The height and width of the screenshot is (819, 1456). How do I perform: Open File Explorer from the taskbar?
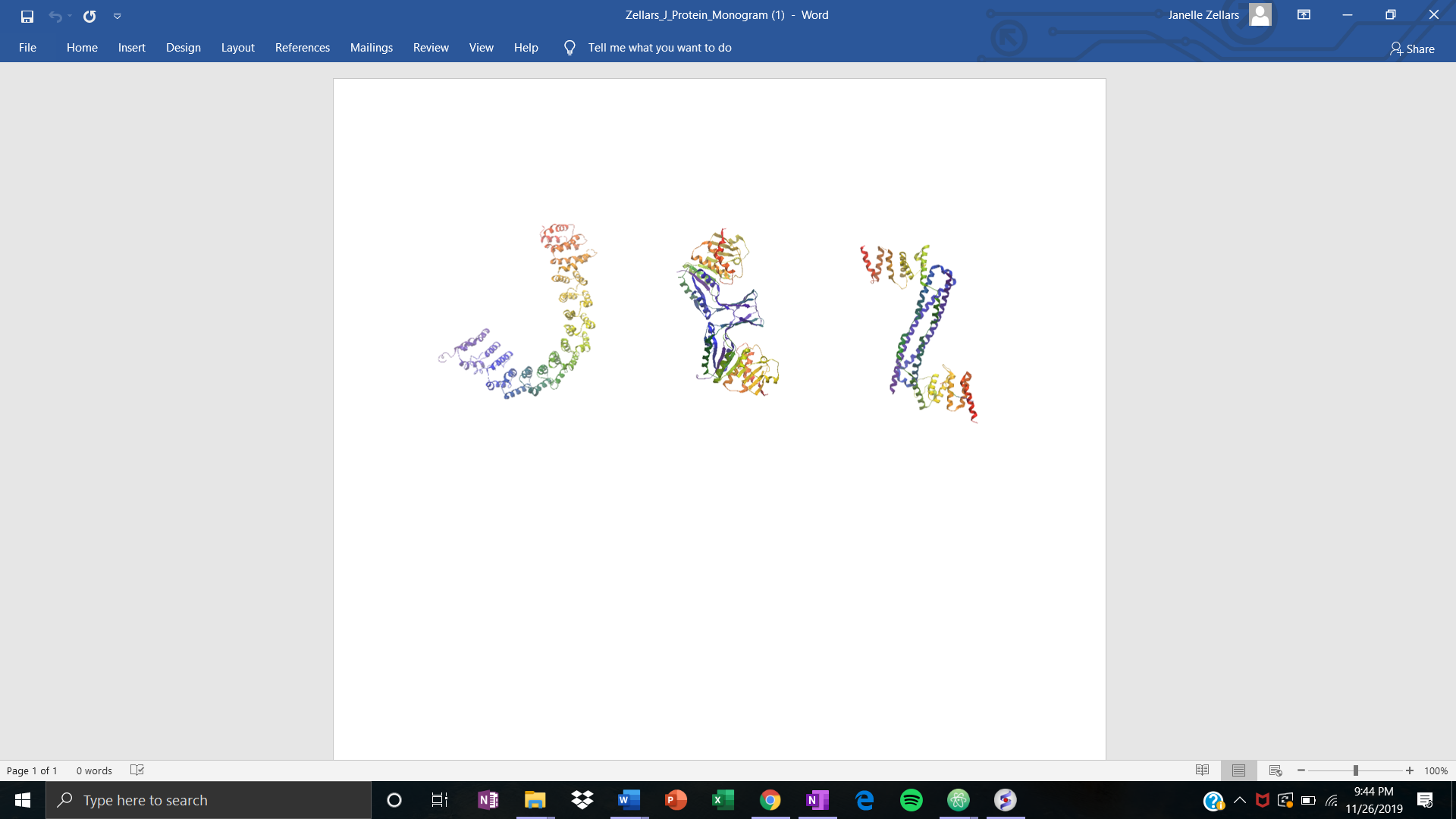click(535, 800)
